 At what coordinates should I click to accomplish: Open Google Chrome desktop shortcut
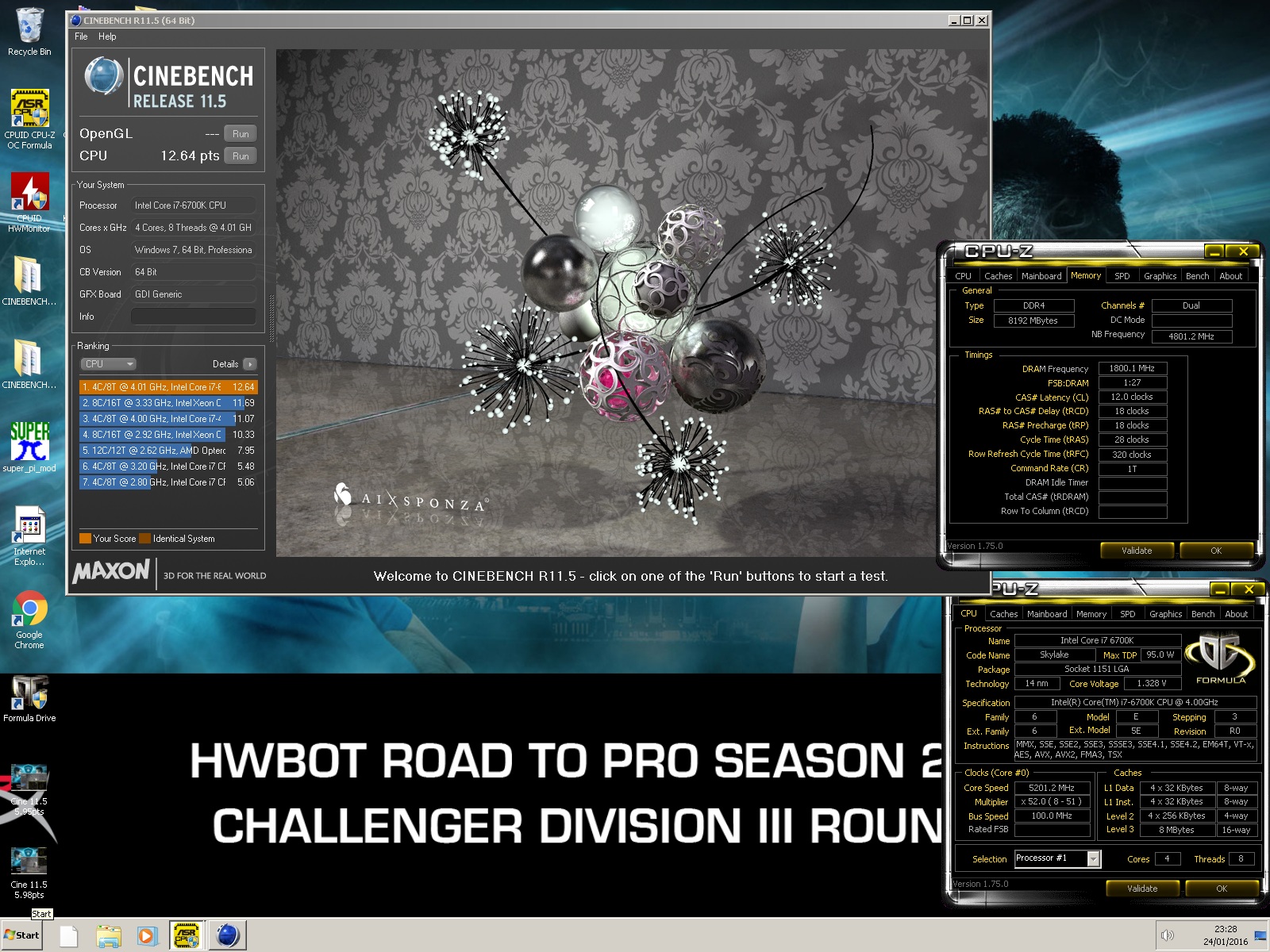tap(29, 620)
